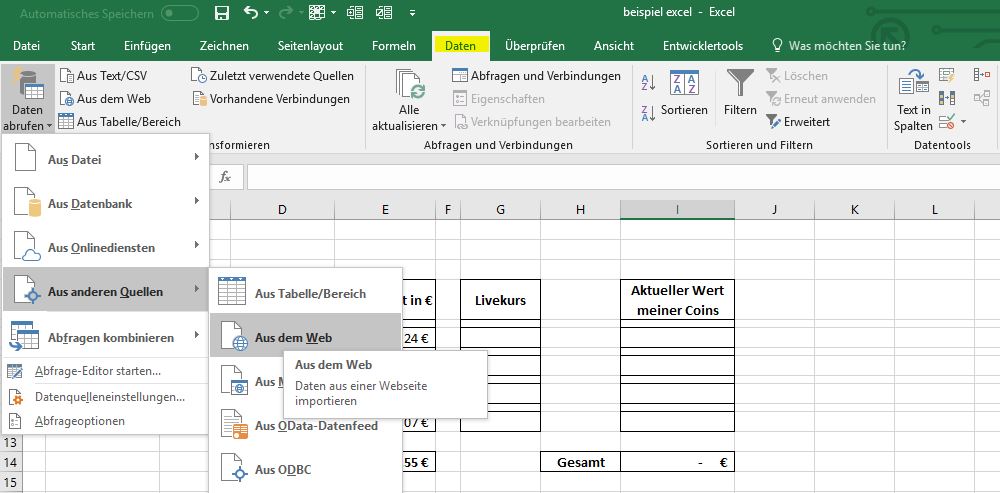
Task: Sort ascending with the A-Z icon
Action: pos(647,83)
